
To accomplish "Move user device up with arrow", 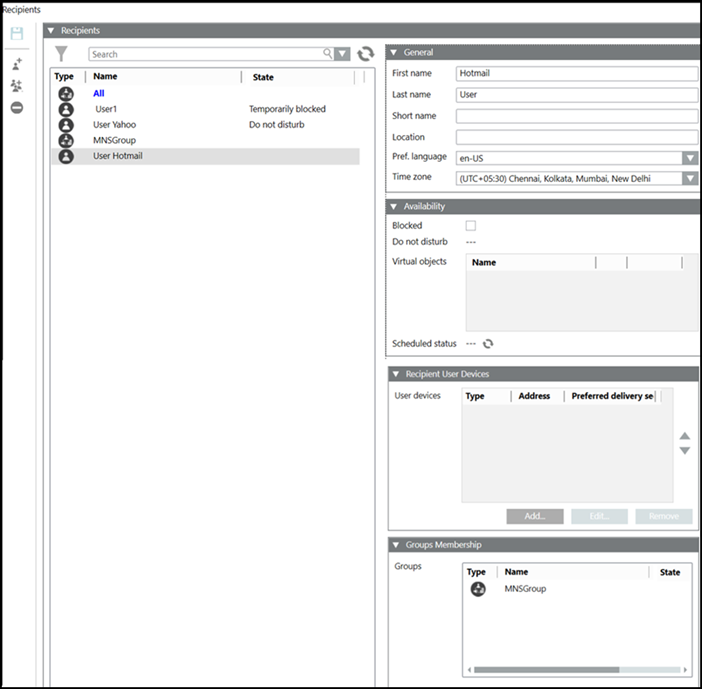I will click(685, 436).
